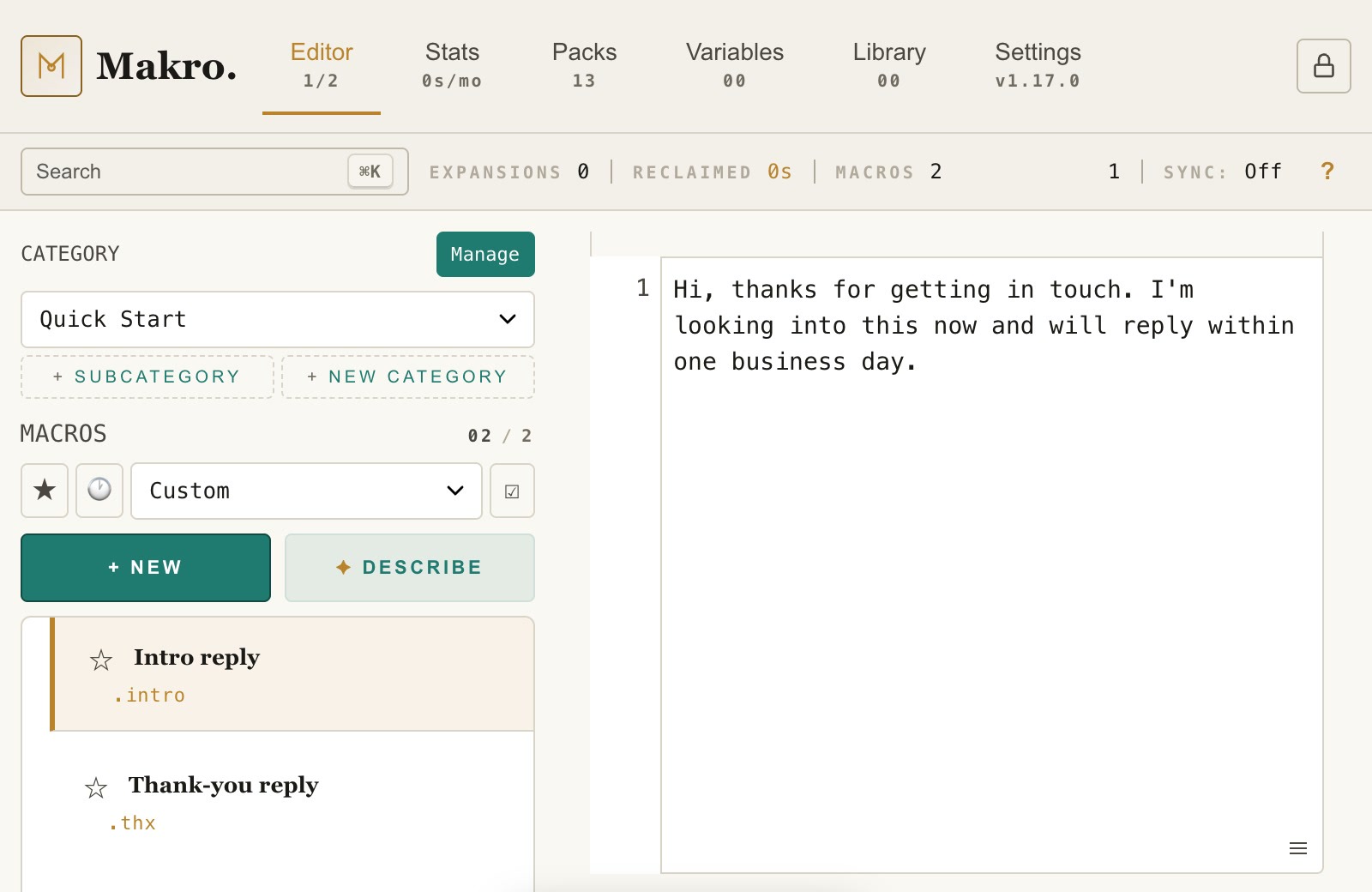Open help via the question mark icon

[x=1327, y=172]
